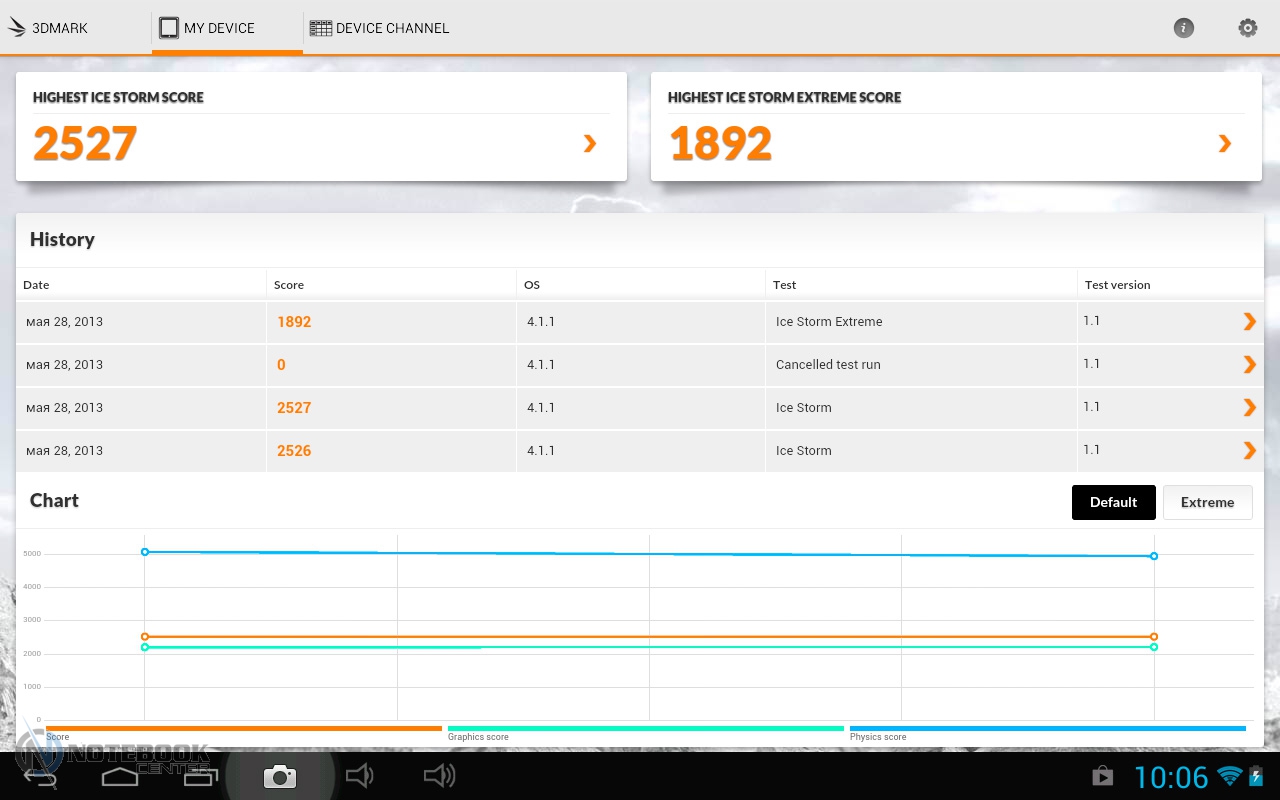
Task: Tap the volume down speaker icon
Action: (x=359, y=776)
